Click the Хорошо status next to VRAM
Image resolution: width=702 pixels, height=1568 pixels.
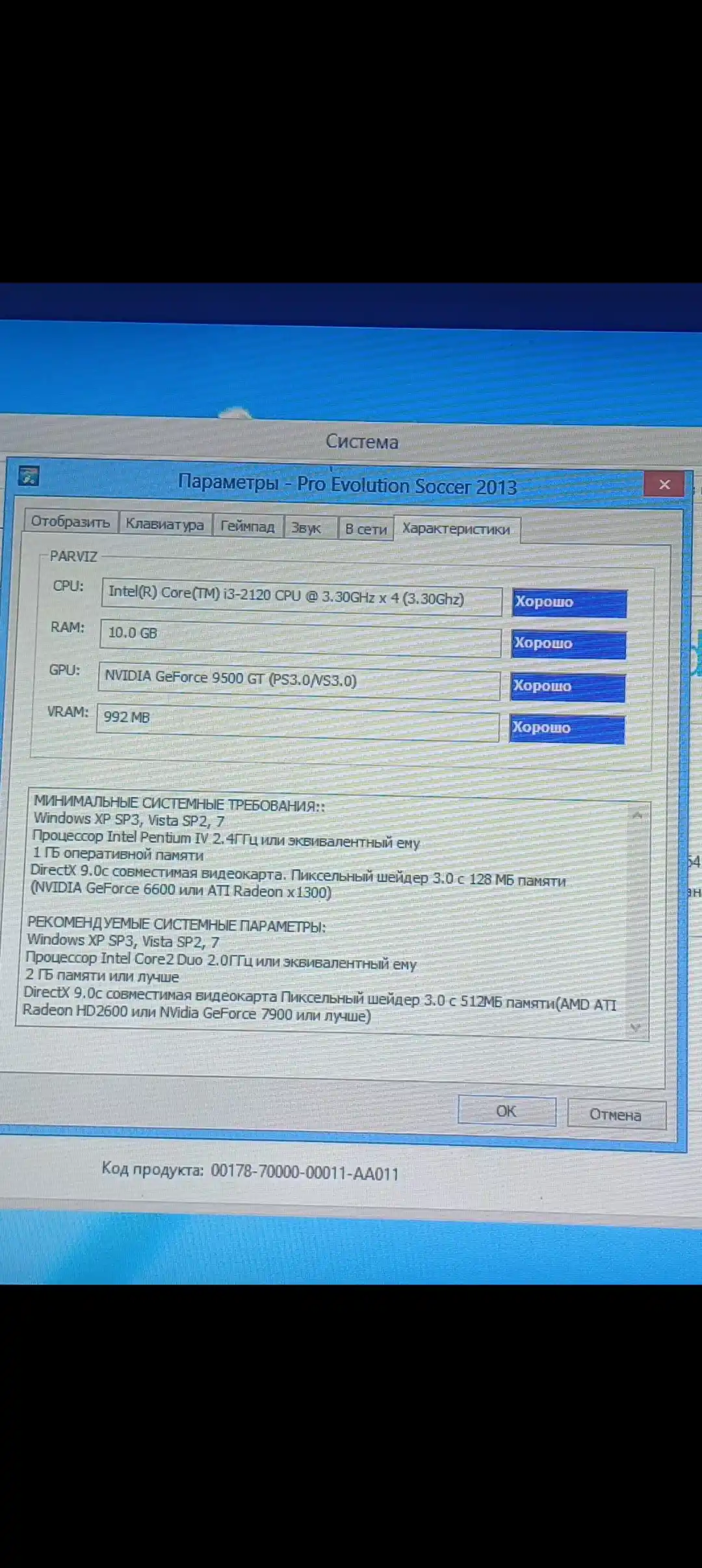567,729
